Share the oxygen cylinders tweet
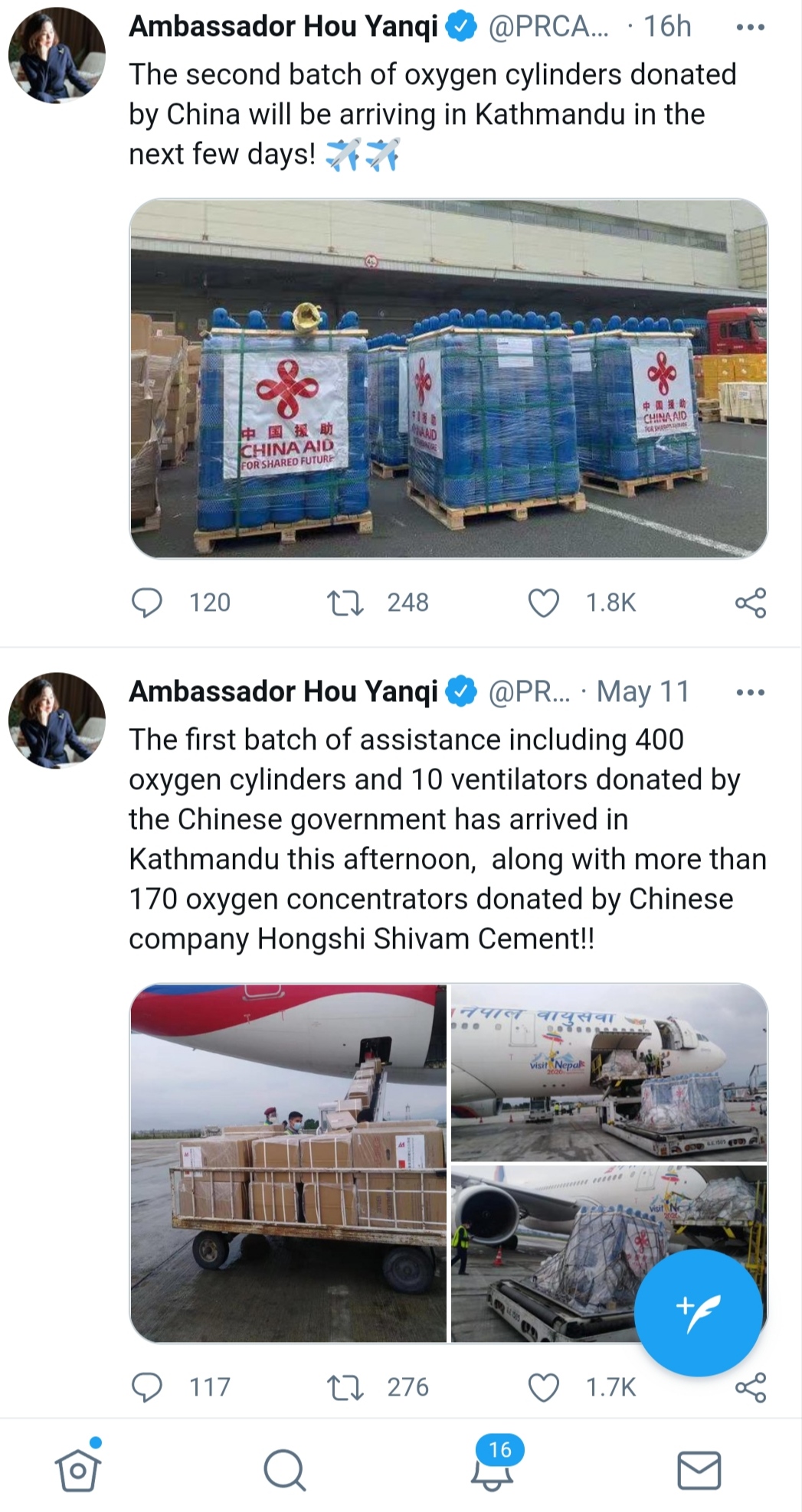Screen dimensions: 802x1512 750,603
